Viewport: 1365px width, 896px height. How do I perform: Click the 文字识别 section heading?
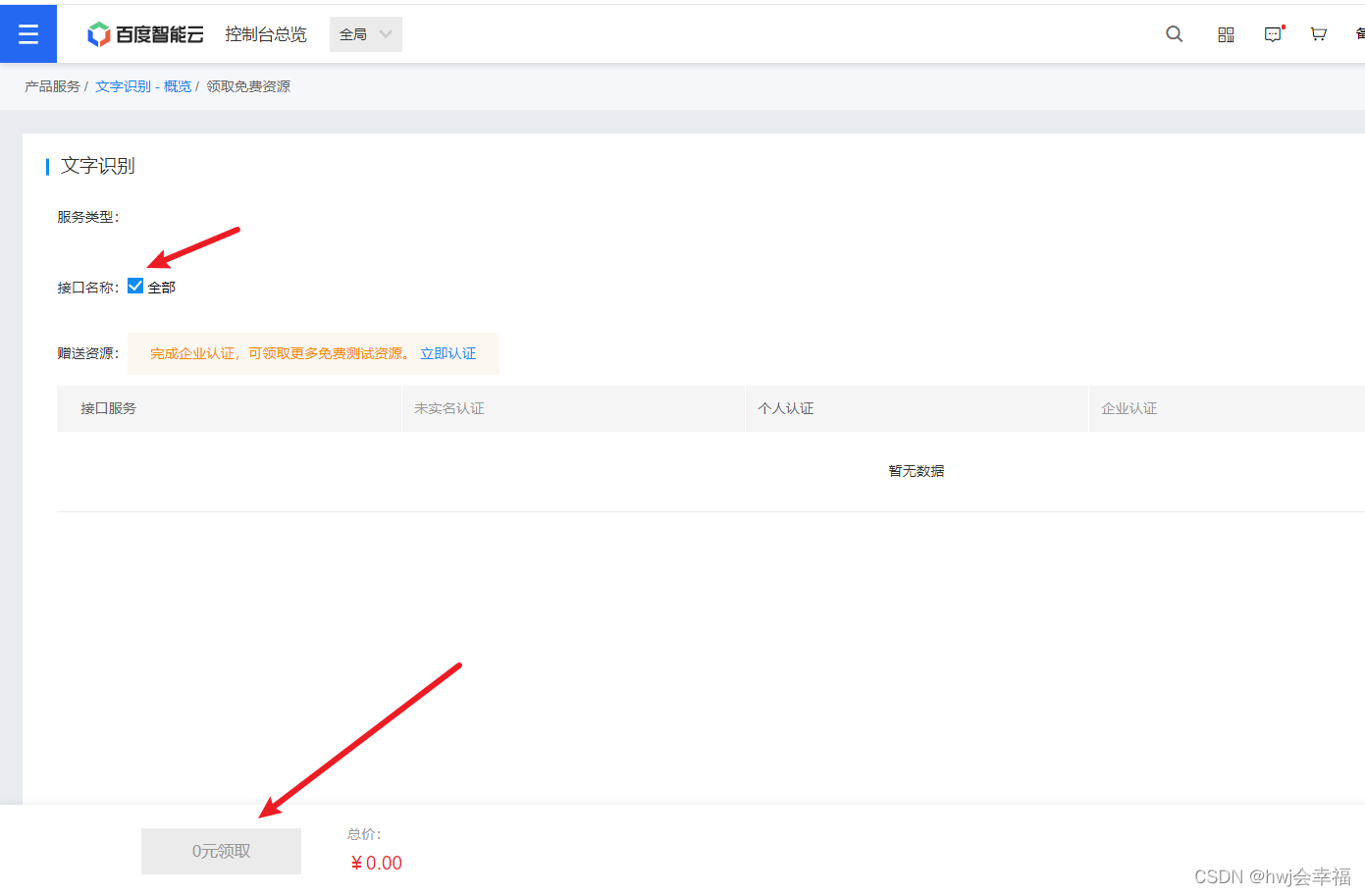tap(98, 166)
